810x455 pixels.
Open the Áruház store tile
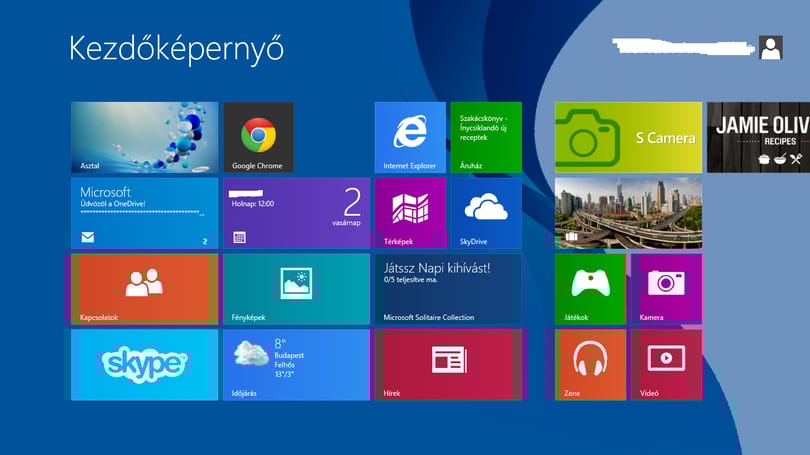[x=486, y=137]
